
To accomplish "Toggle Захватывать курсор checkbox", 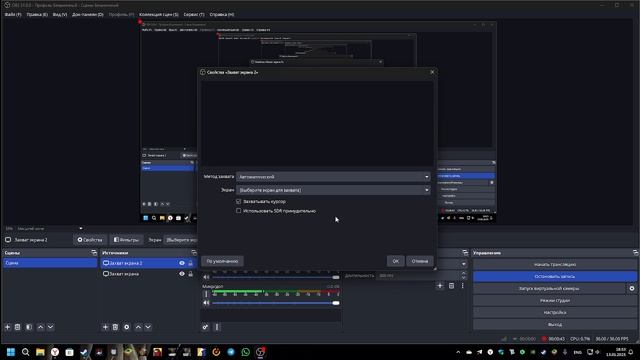I will [238, 202].
